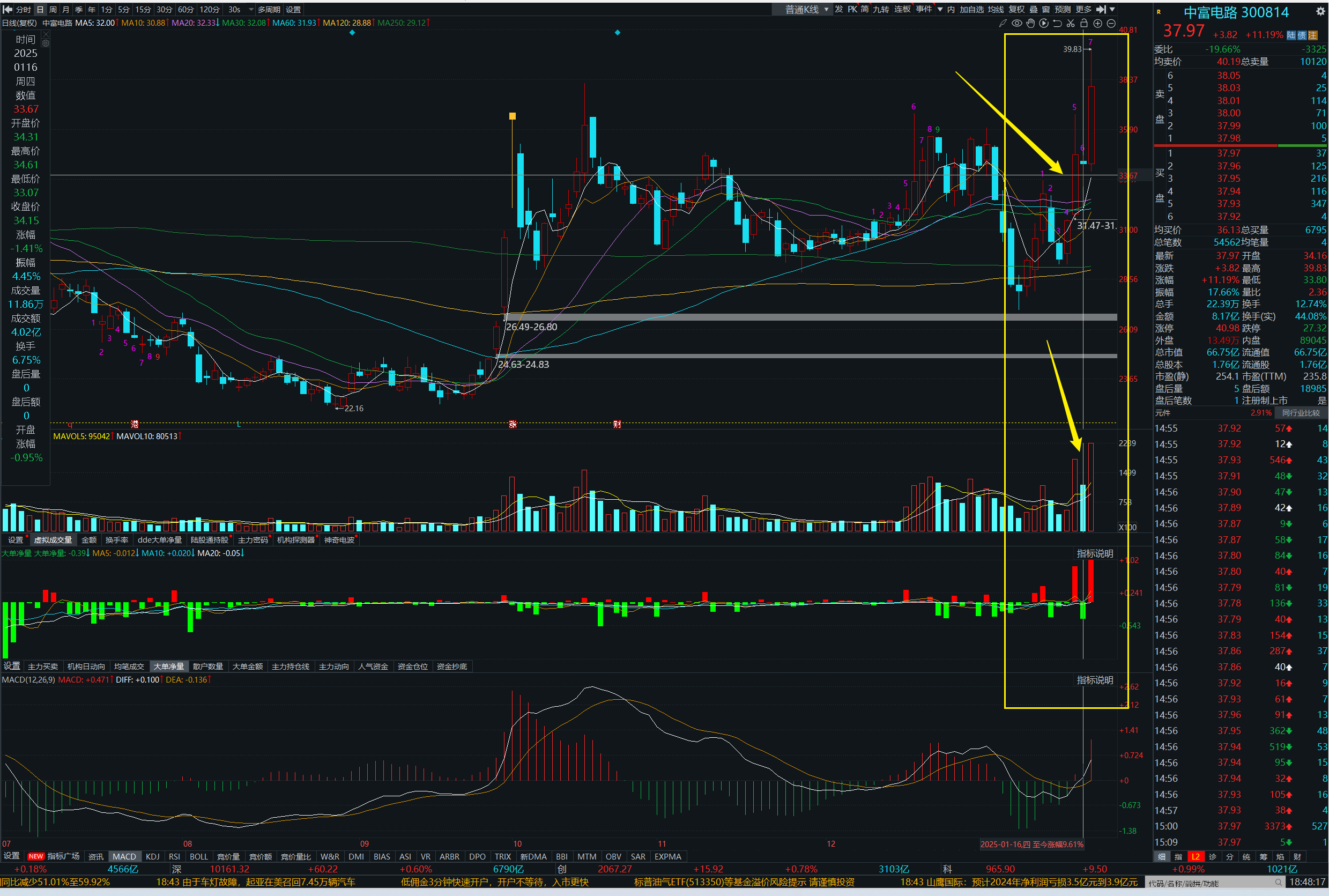Click the scissors cut icon
This screenshot has height=896, width=1329.
pos(1070,24)
